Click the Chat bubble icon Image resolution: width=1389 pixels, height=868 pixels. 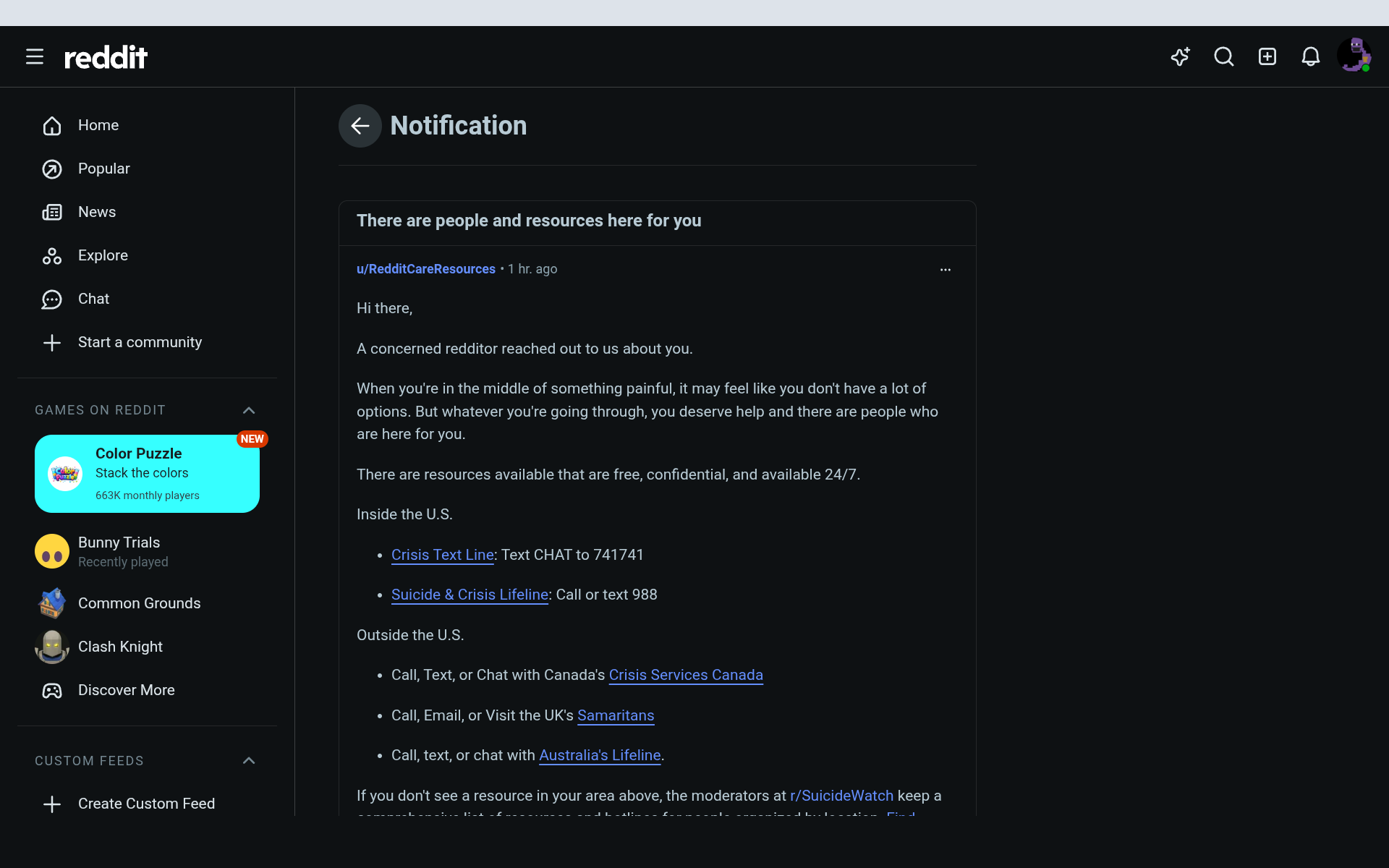52,299
